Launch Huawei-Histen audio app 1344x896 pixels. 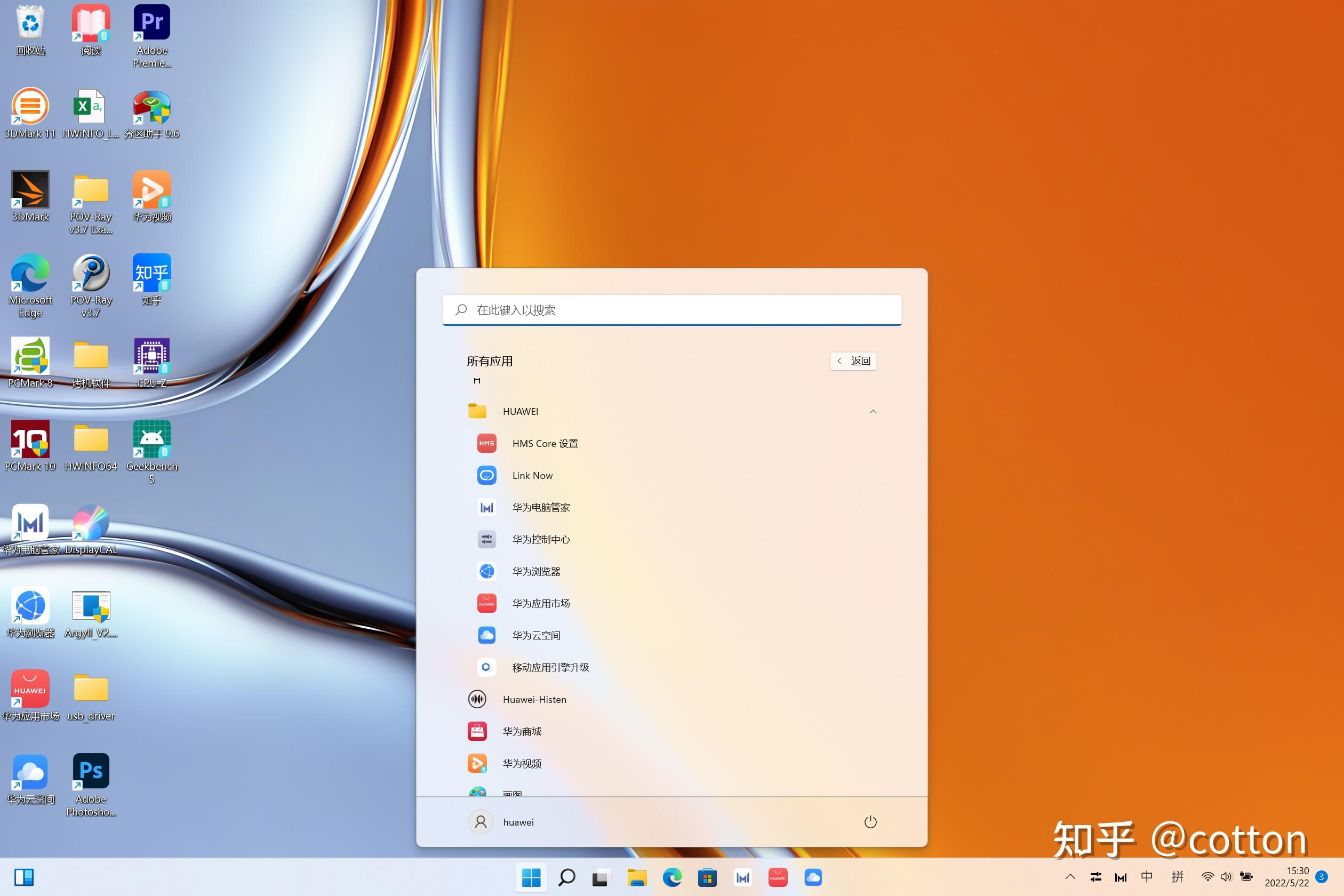(x=534, y=699)
